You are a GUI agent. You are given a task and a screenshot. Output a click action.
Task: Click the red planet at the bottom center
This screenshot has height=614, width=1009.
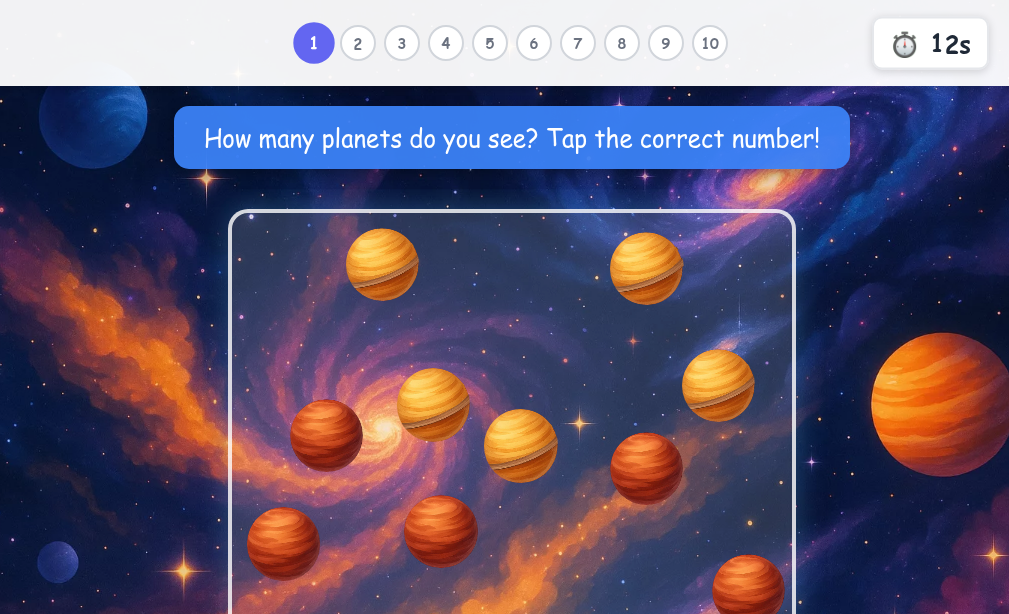point(440,532)
